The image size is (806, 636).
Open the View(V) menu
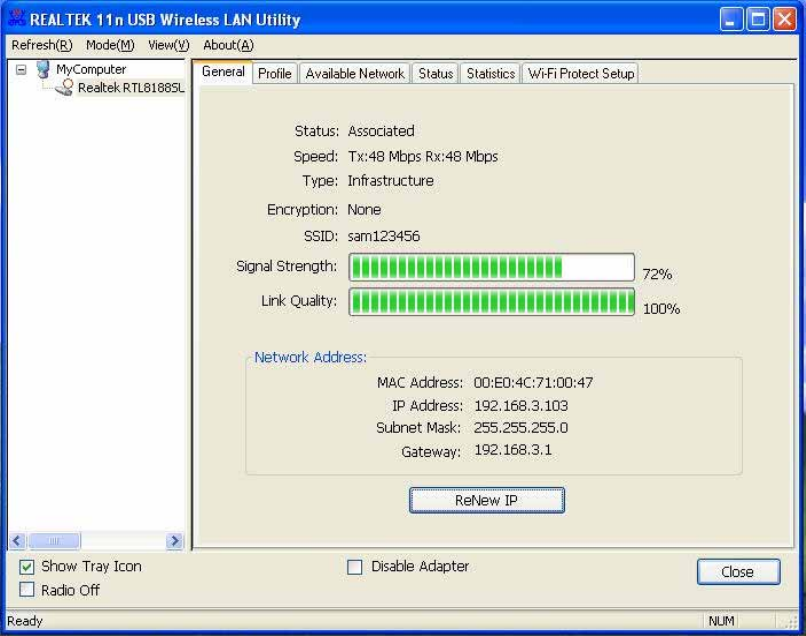pyautogui.click(x=169, y=45)
